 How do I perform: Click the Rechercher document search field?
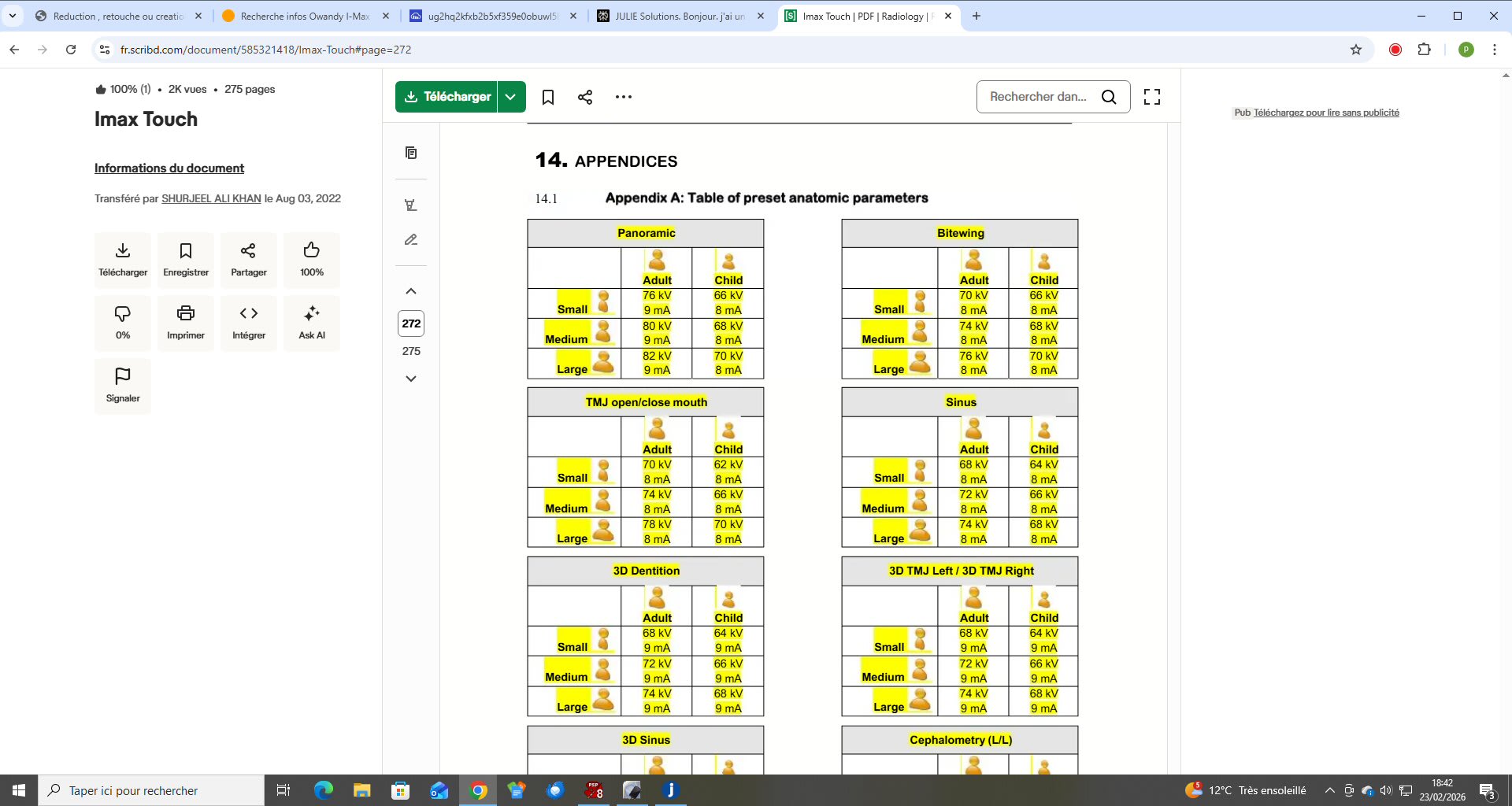[1038, 97]
